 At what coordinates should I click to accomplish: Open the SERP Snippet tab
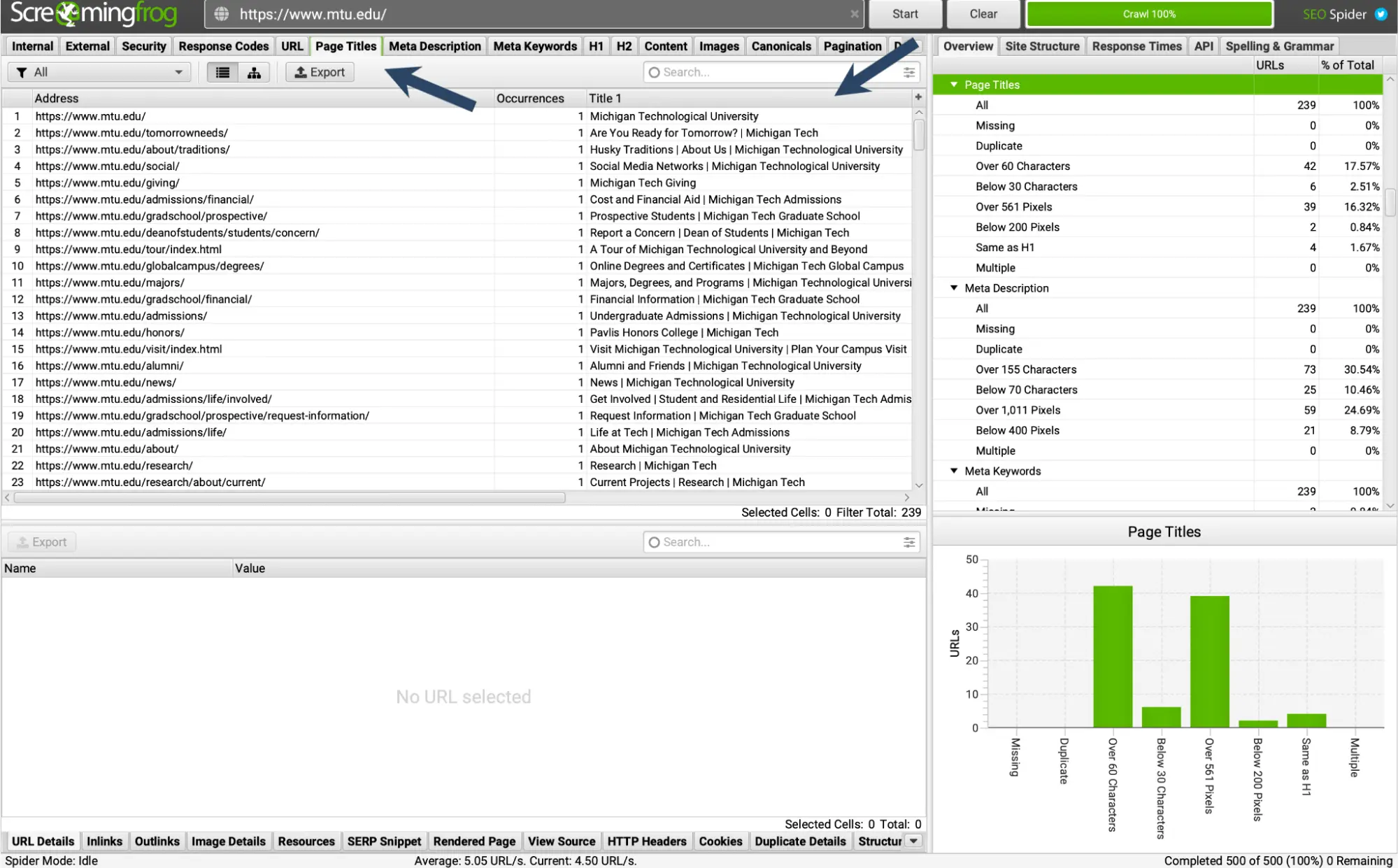384,841
